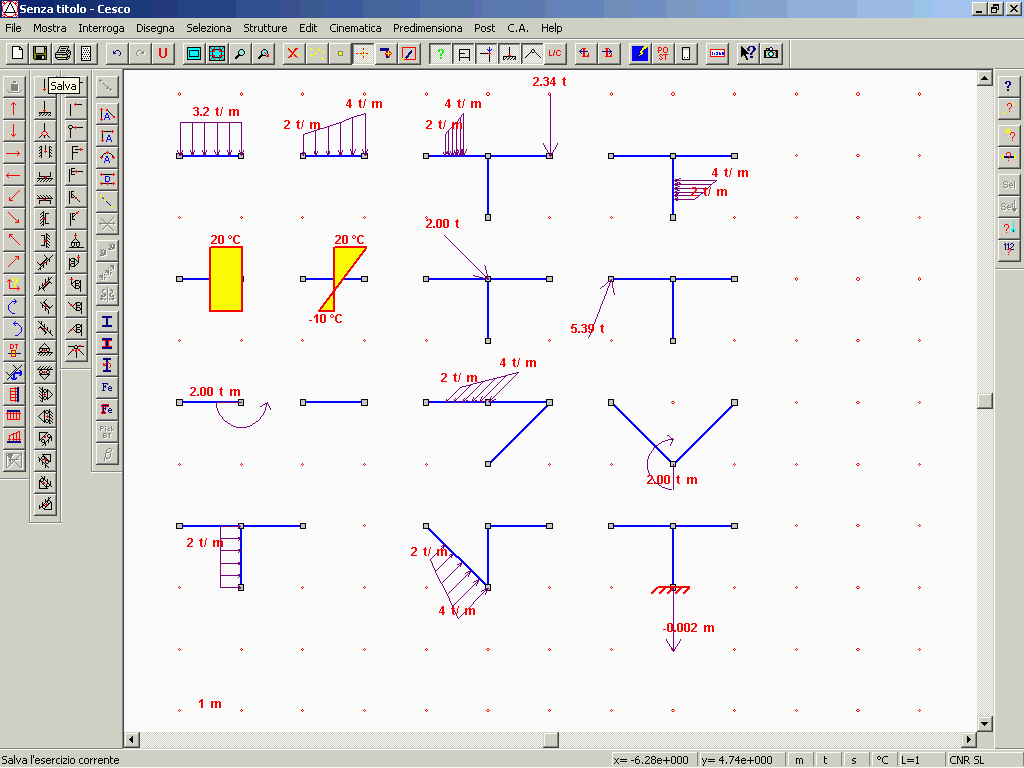Click the L/C toolbar button
Screen dimensions: 1024x768
pyautogui.click(x=555, y=53)
